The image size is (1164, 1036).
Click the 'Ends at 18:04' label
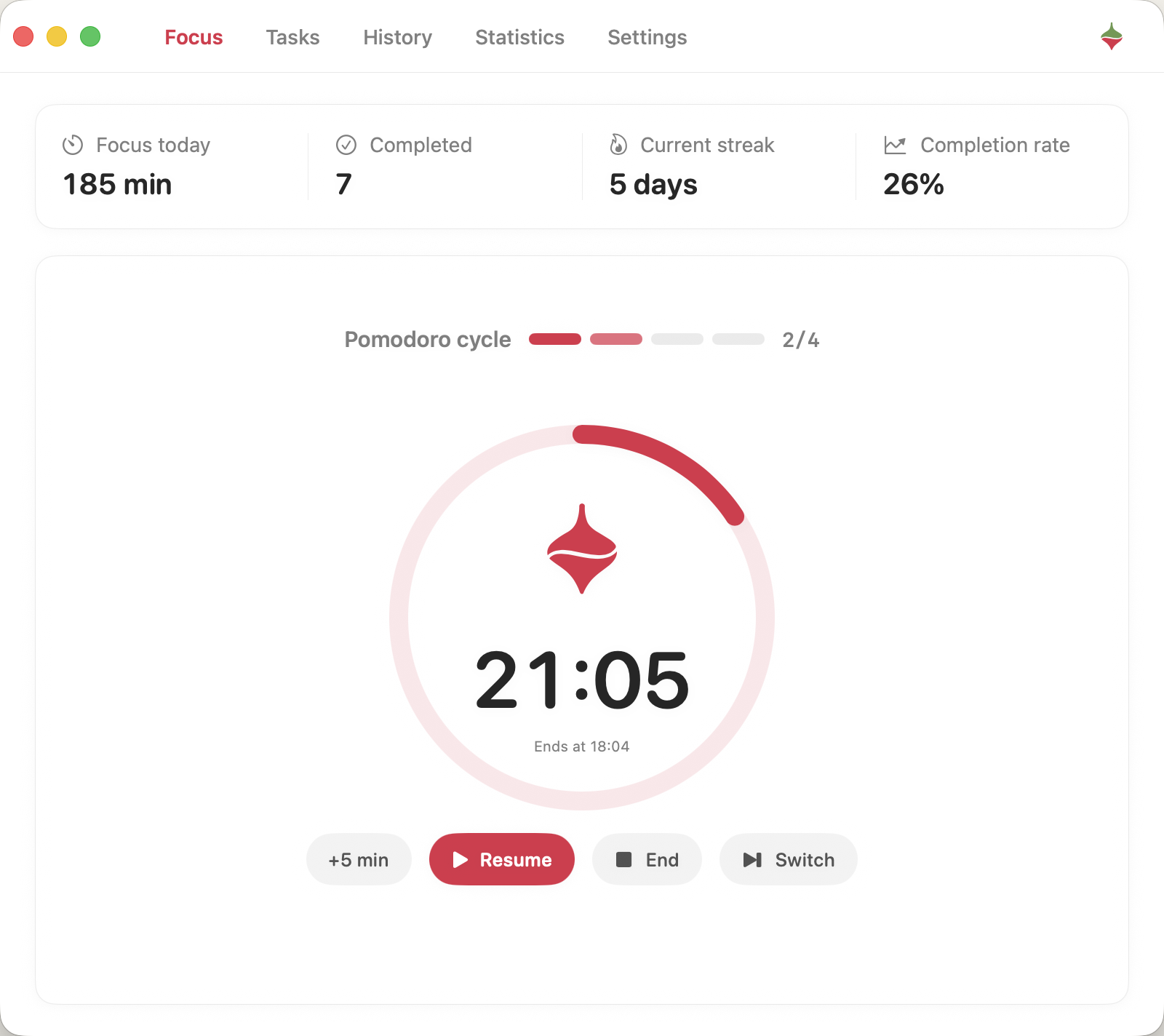coord(582,746)
